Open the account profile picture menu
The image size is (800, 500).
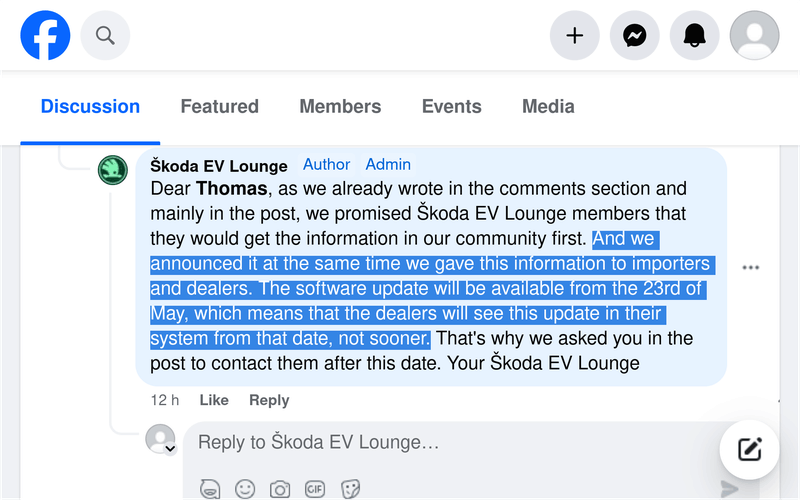point(755,36)
